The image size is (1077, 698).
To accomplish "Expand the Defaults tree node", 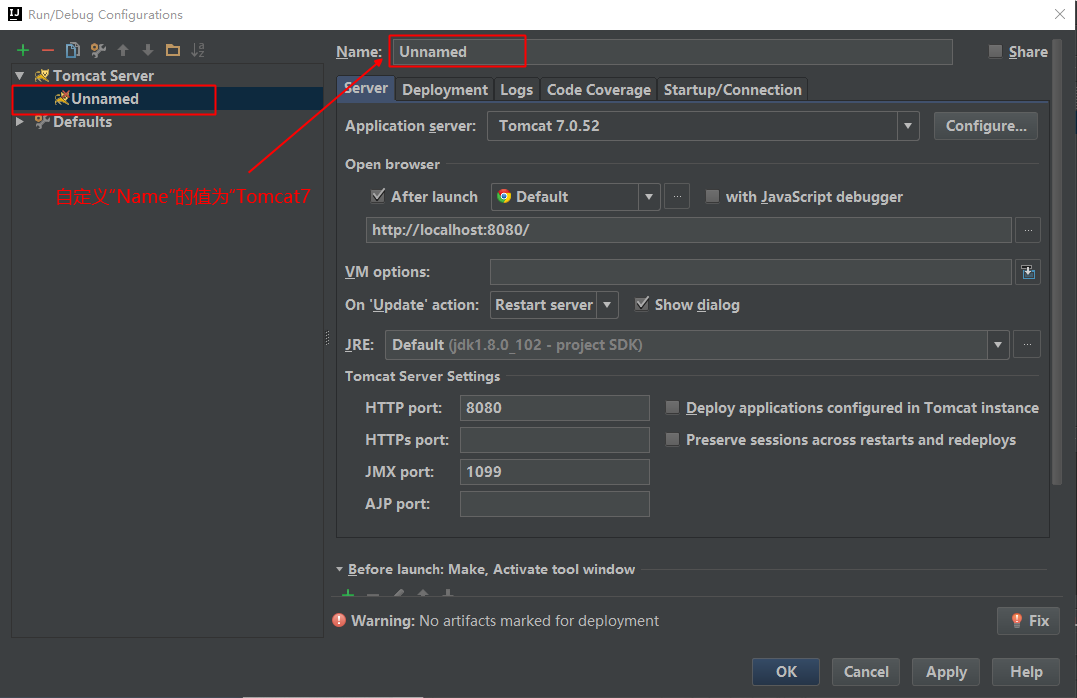I will click(20, 121).
